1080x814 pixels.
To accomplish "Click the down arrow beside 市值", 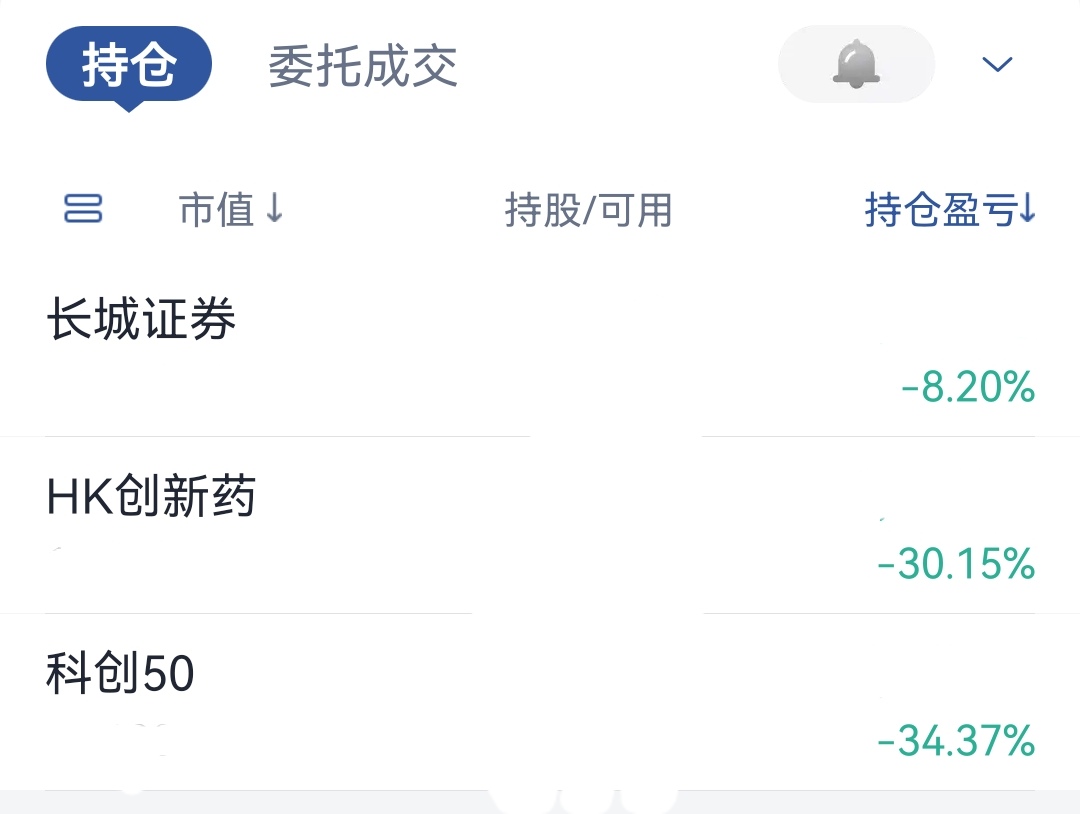I will point(275,209).
